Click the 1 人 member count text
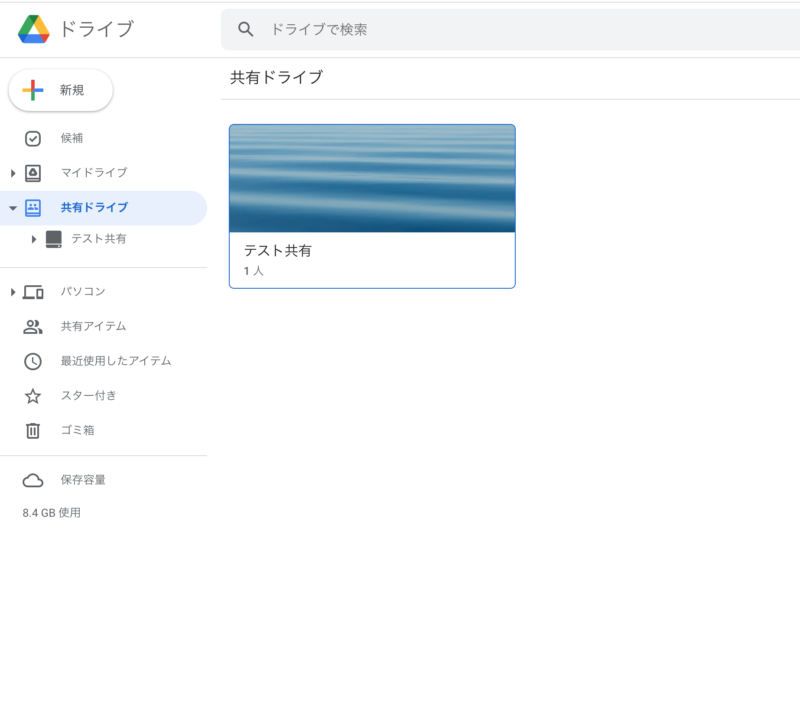 (x=254, y=271)
